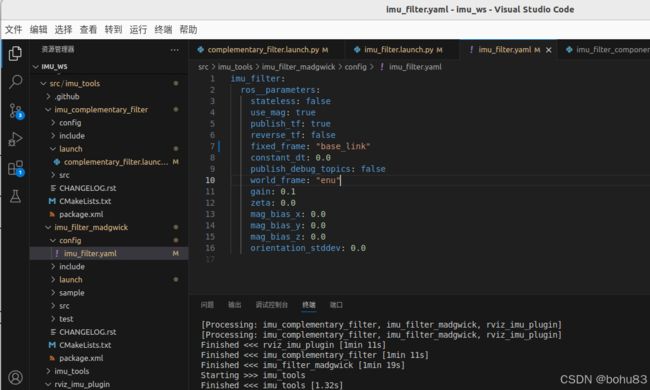This screenshot has width=650, height=390.
Task: Click the 'Finished <<< imu_filter_madgwick' terminal line
Action: [303, 365]
